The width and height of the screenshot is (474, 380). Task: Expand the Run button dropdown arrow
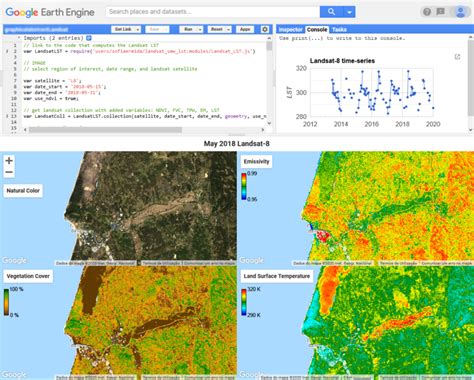200,29
